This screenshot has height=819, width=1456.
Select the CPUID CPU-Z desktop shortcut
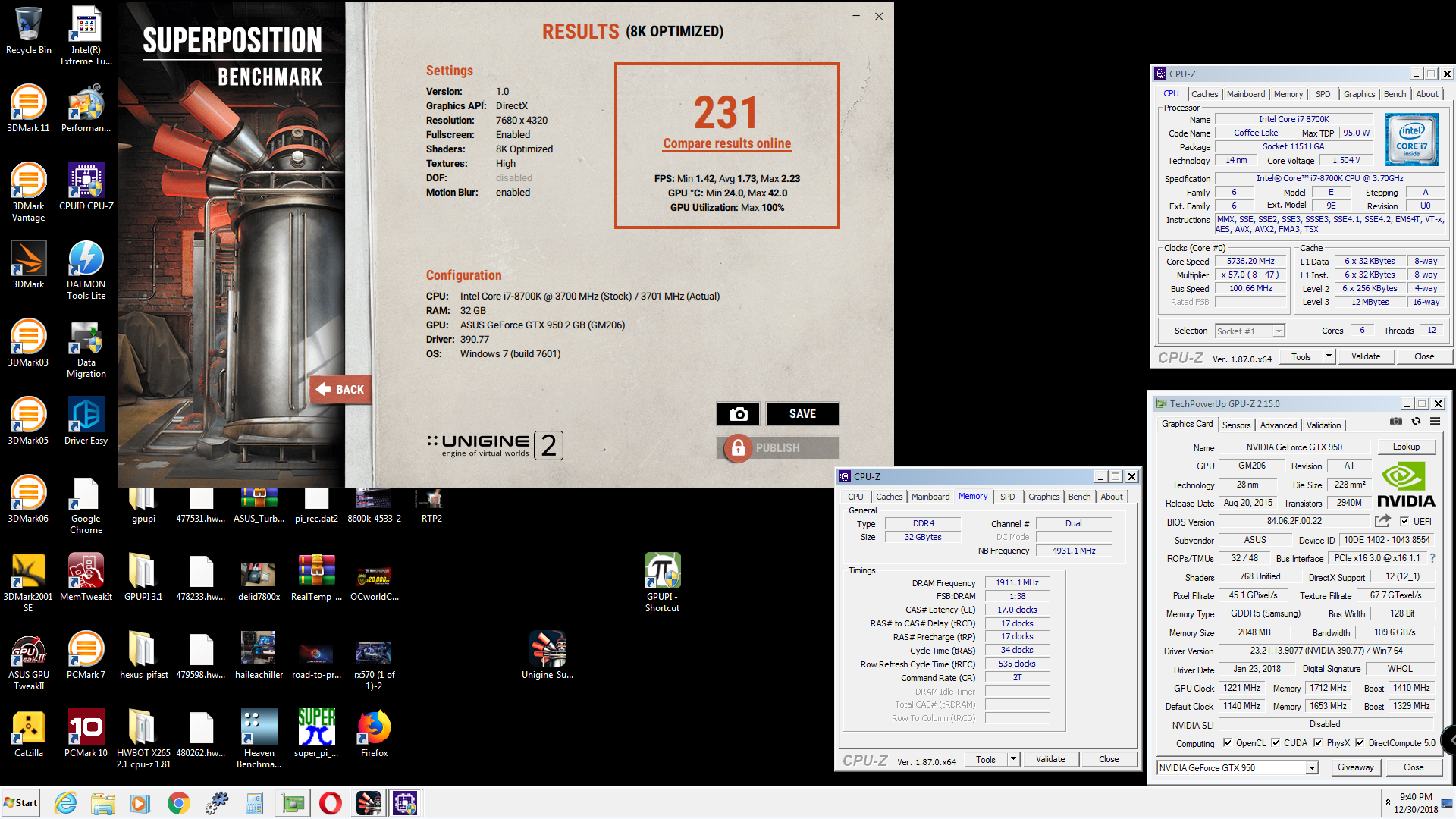coord(86,187)
